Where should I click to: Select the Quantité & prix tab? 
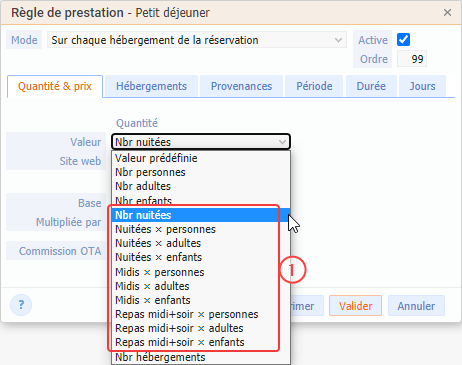pyautogui.click(x=55, y=86)
